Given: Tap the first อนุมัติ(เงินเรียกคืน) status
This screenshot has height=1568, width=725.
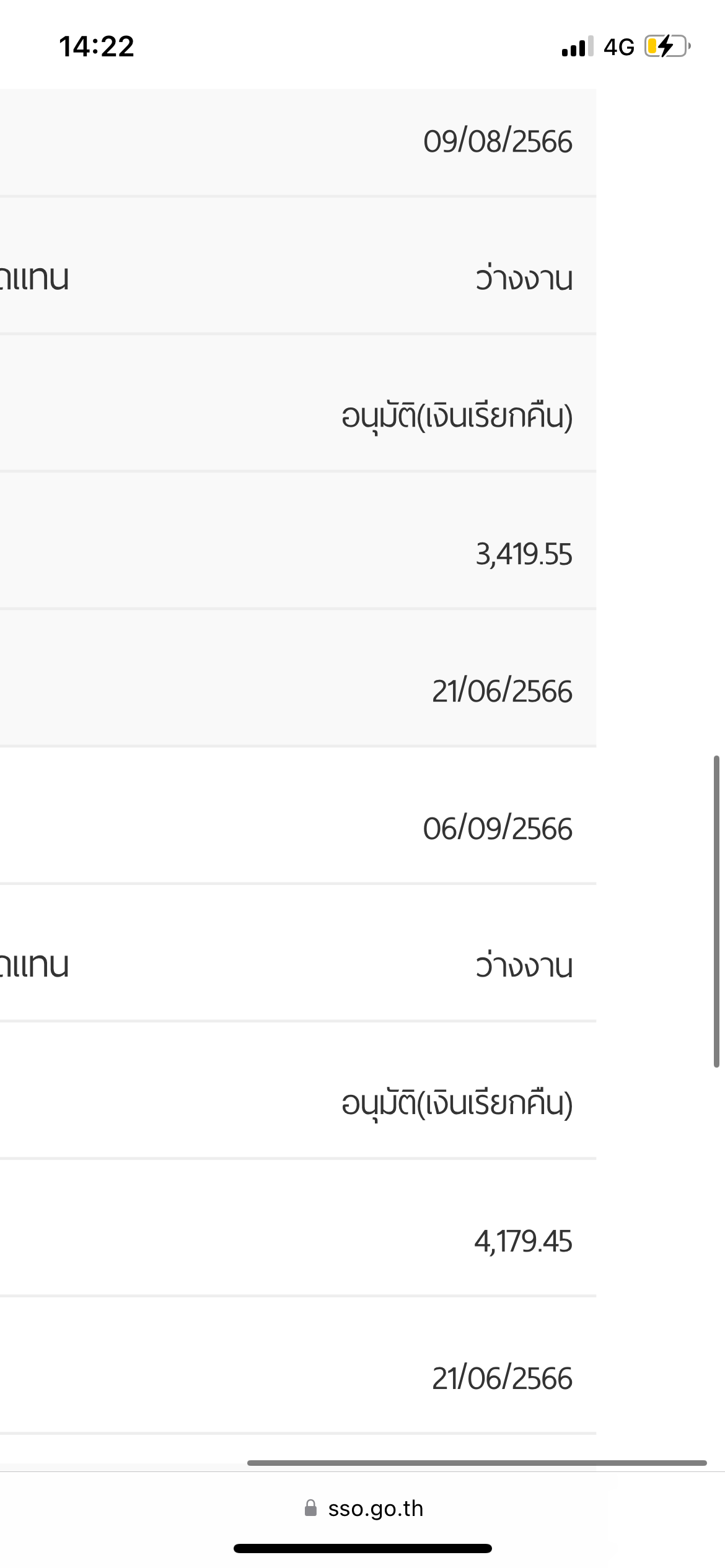Looking at the screenshot, I should [x=457, y=416].
